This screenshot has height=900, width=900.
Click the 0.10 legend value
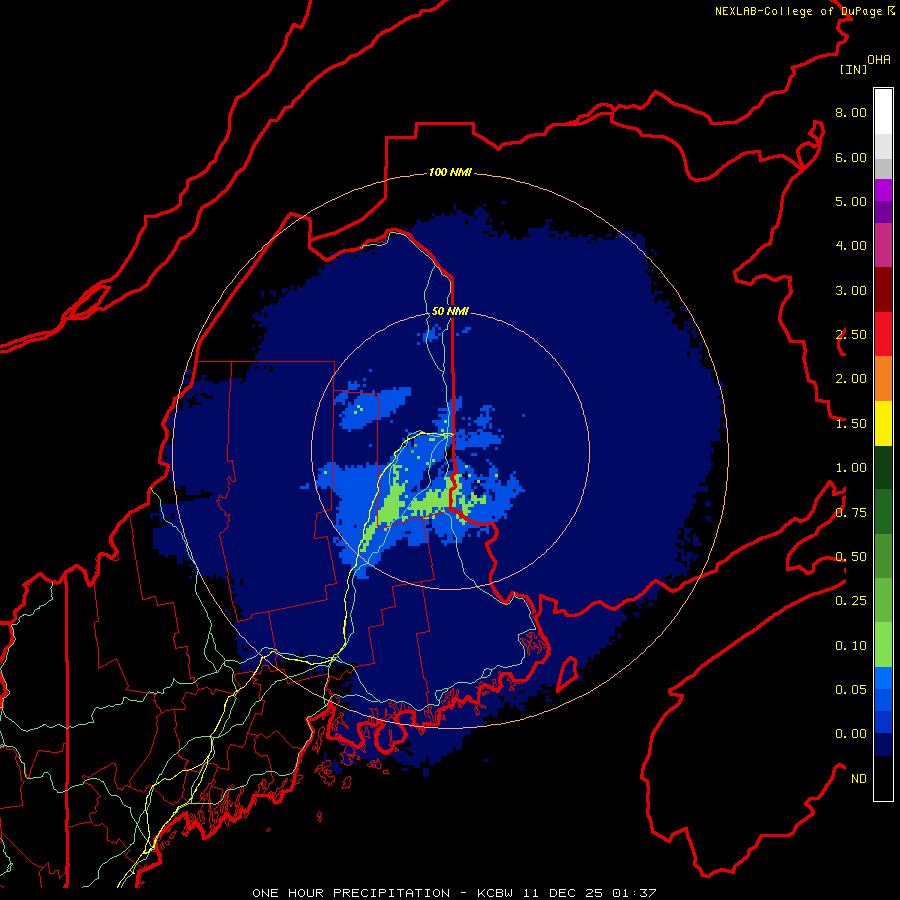851,646
